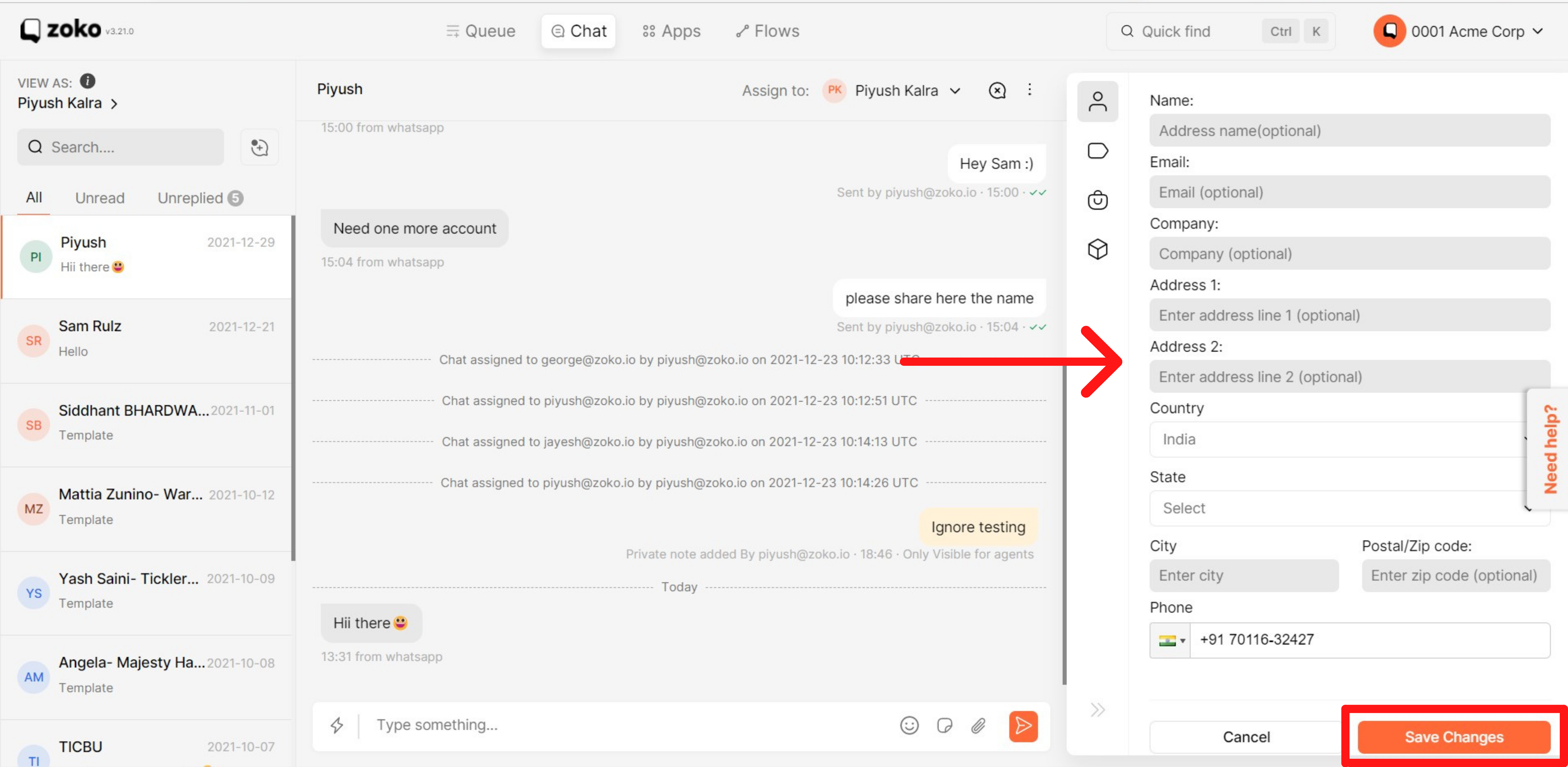Open the Country dropdown showing India
Screen dimensions: 1568x767
pos(1349,439)
